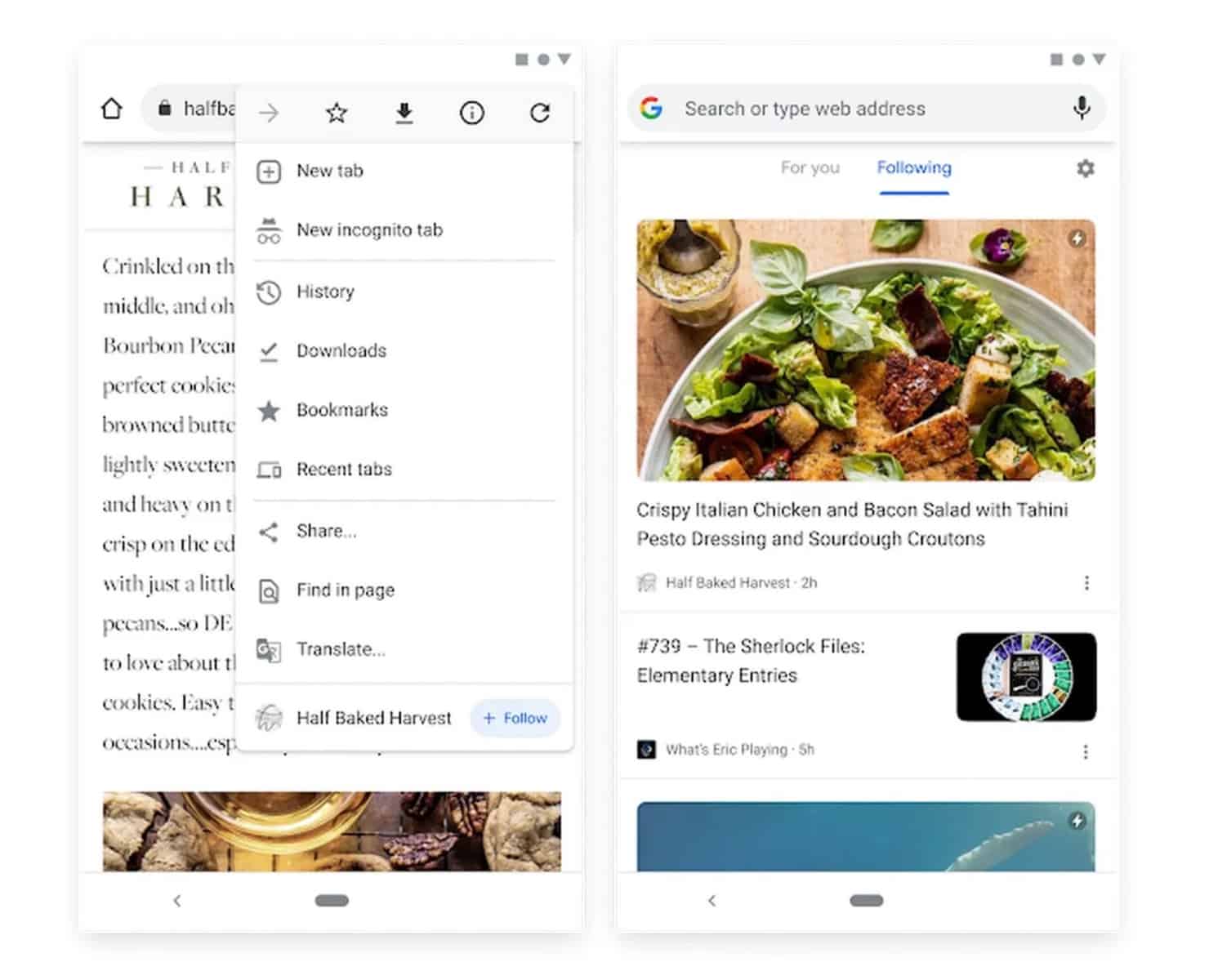1209x980 pixels.
Task: Bookmark this page with the star icon
Action: pyautogui.click(x=337, y=113)
